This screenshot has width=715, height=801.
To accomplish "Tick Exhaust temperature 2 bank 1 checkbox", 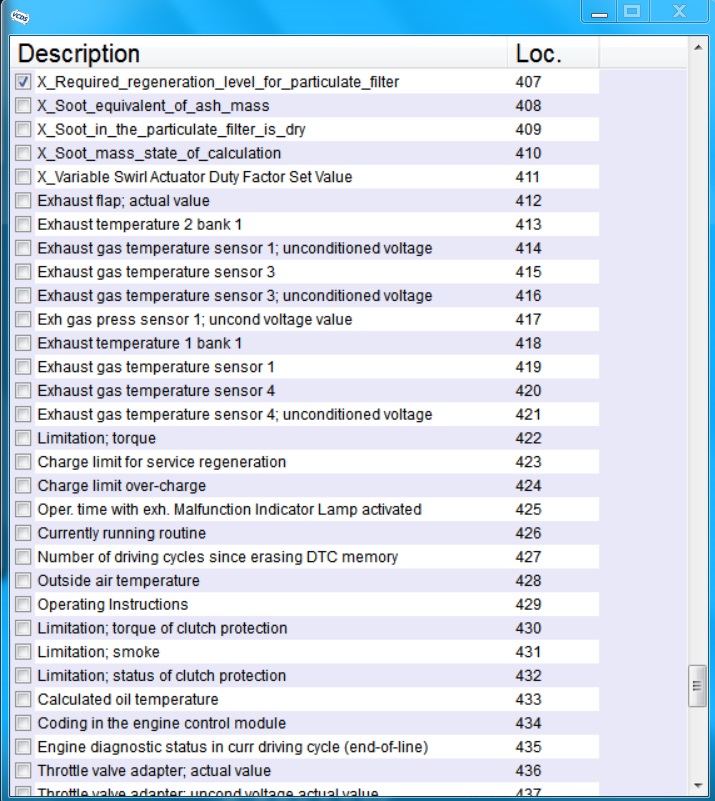I will point(23,224).
